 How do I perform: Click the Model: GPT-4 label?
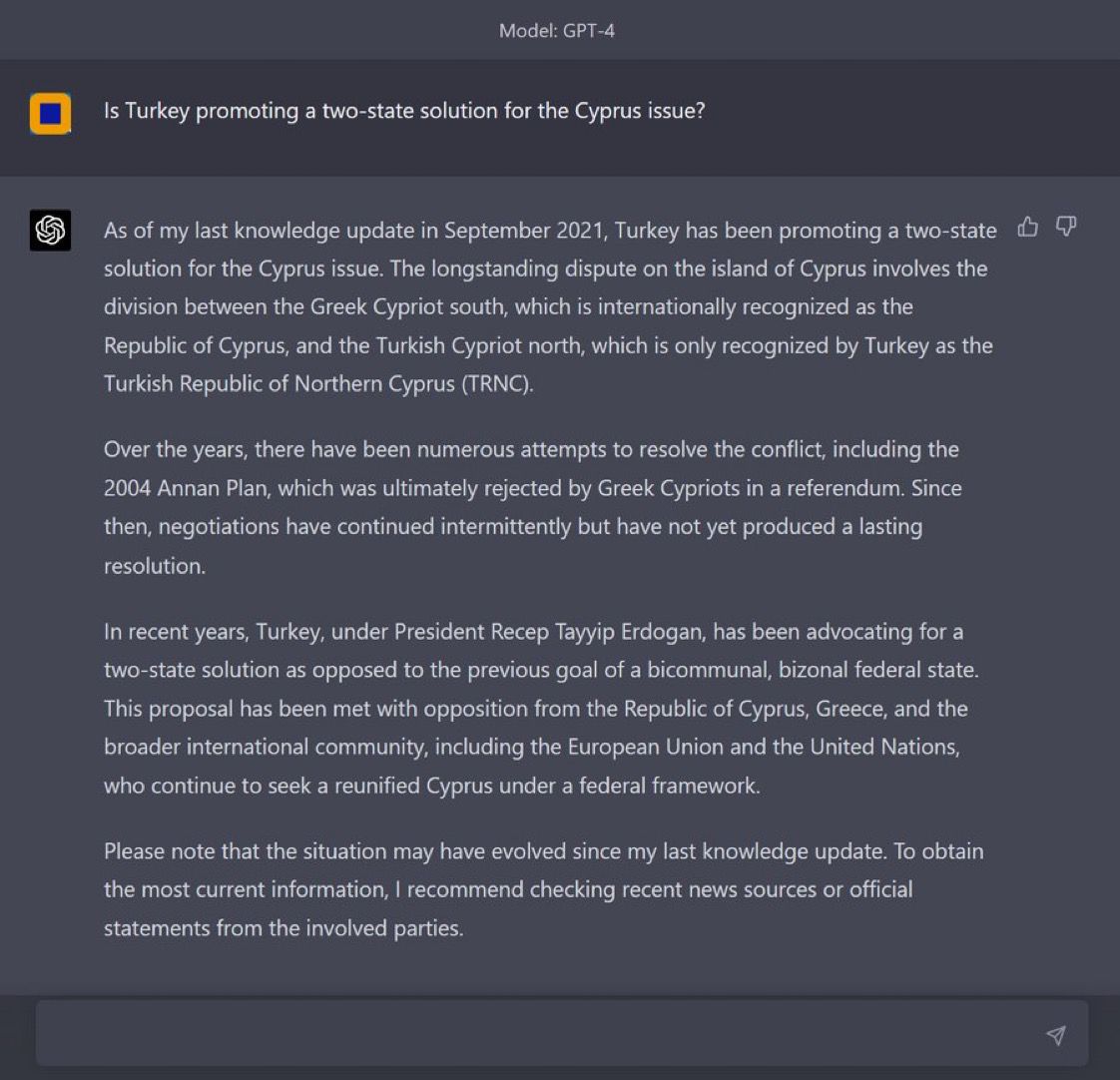click(x=556, y=31)
